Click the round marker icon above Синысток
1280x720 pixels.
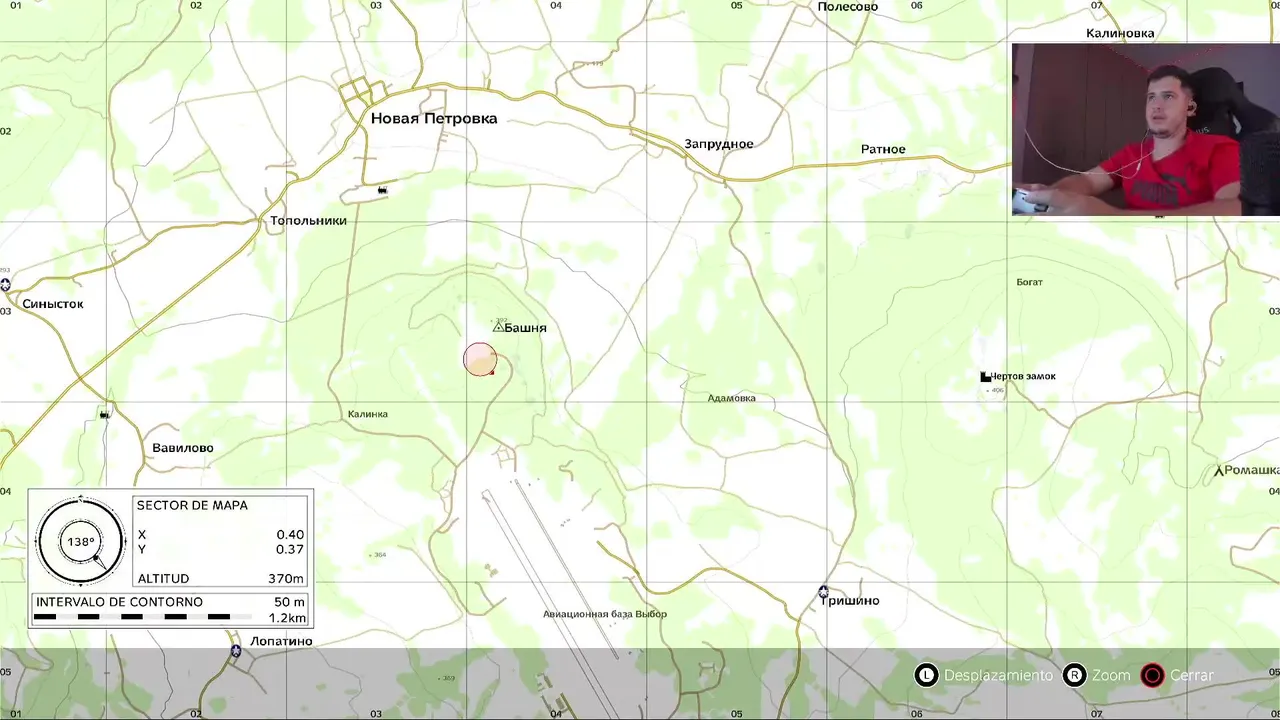coord(5,285)
